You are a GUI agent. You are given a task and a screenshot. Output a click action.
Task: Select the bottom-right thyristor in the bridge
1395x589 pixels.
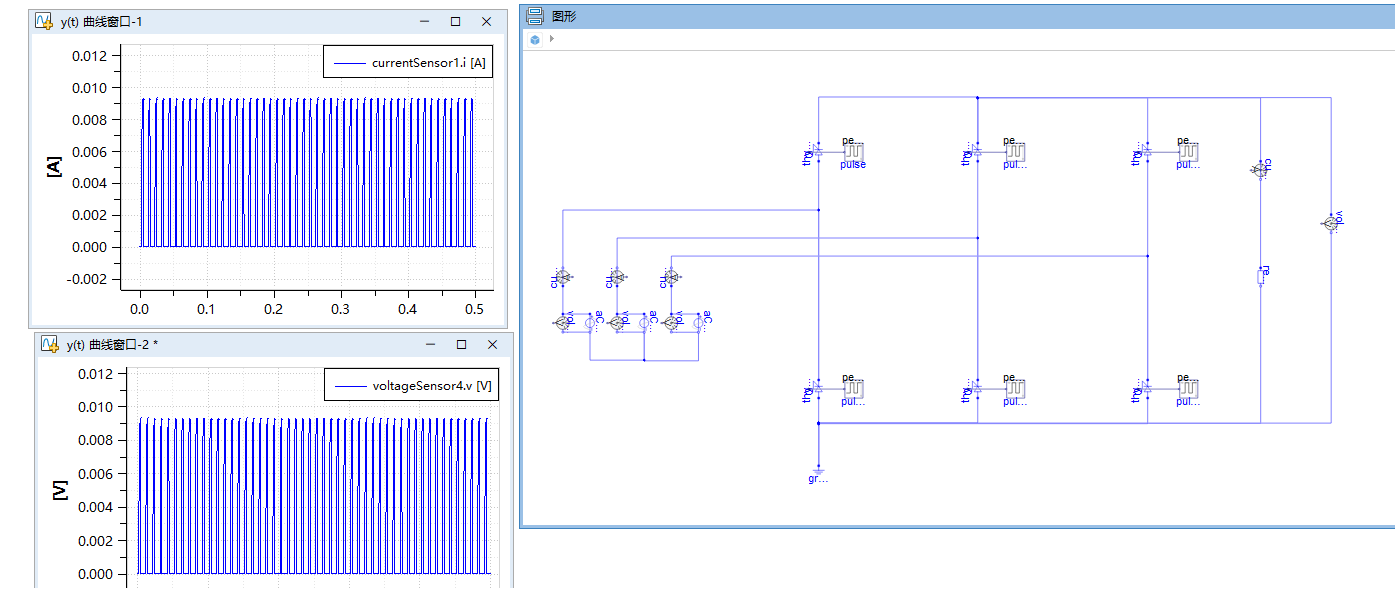point(1147,389)
